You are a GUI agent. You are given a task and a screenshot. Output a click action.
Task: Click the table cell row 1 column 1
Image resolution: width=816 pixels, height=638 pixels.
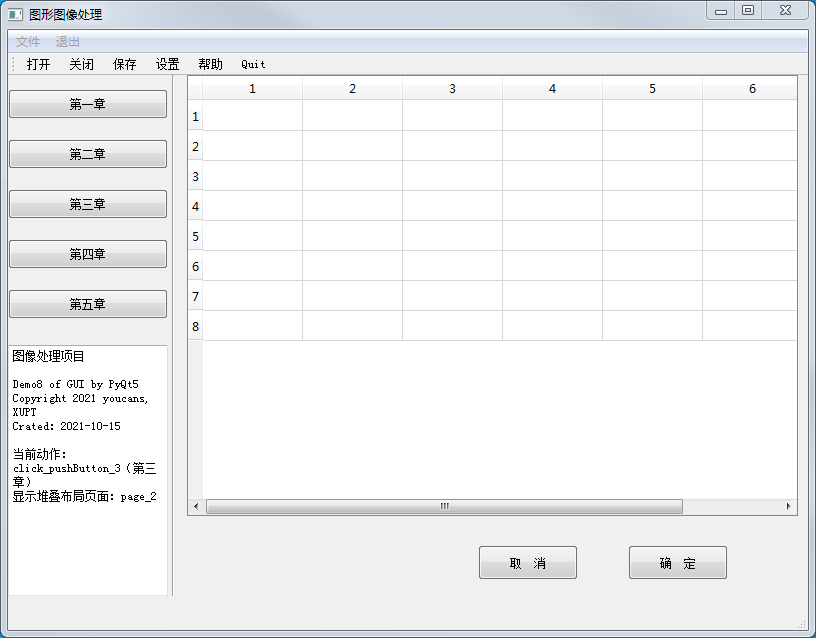(x=252, y=116)
